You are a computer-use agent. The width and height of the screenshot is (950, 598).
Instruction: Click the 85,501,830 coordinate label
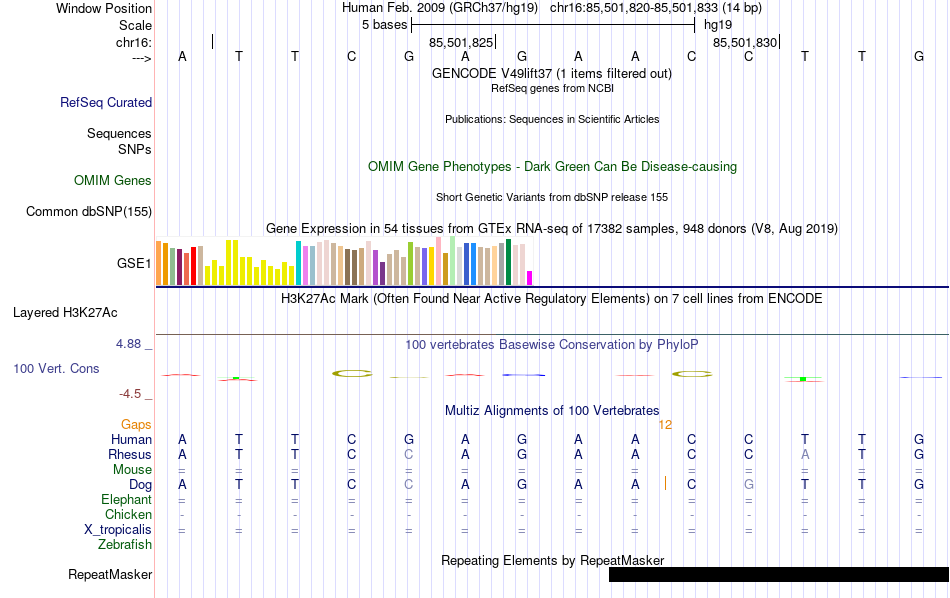pyautogui.click(x=745, y=42)
